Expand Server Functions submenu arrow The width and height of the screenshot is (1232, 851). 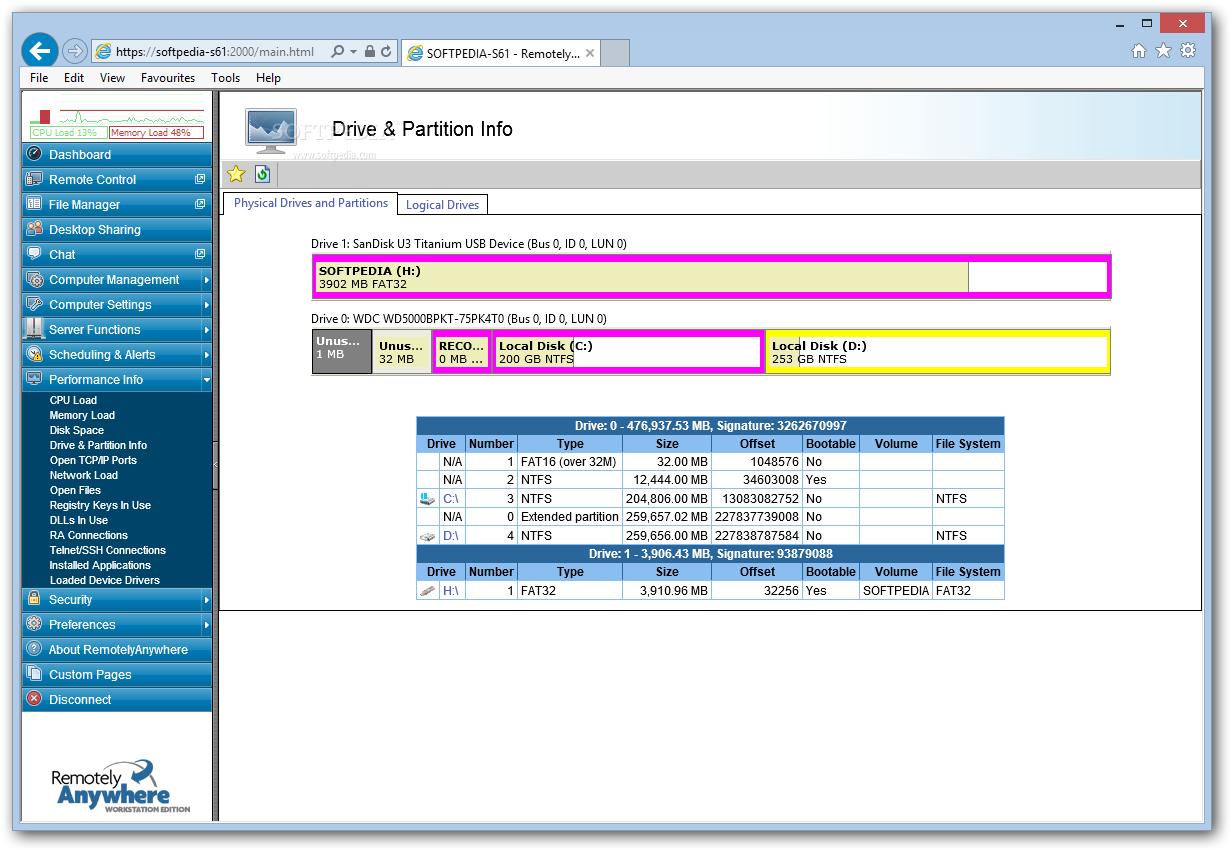(207, 330)
